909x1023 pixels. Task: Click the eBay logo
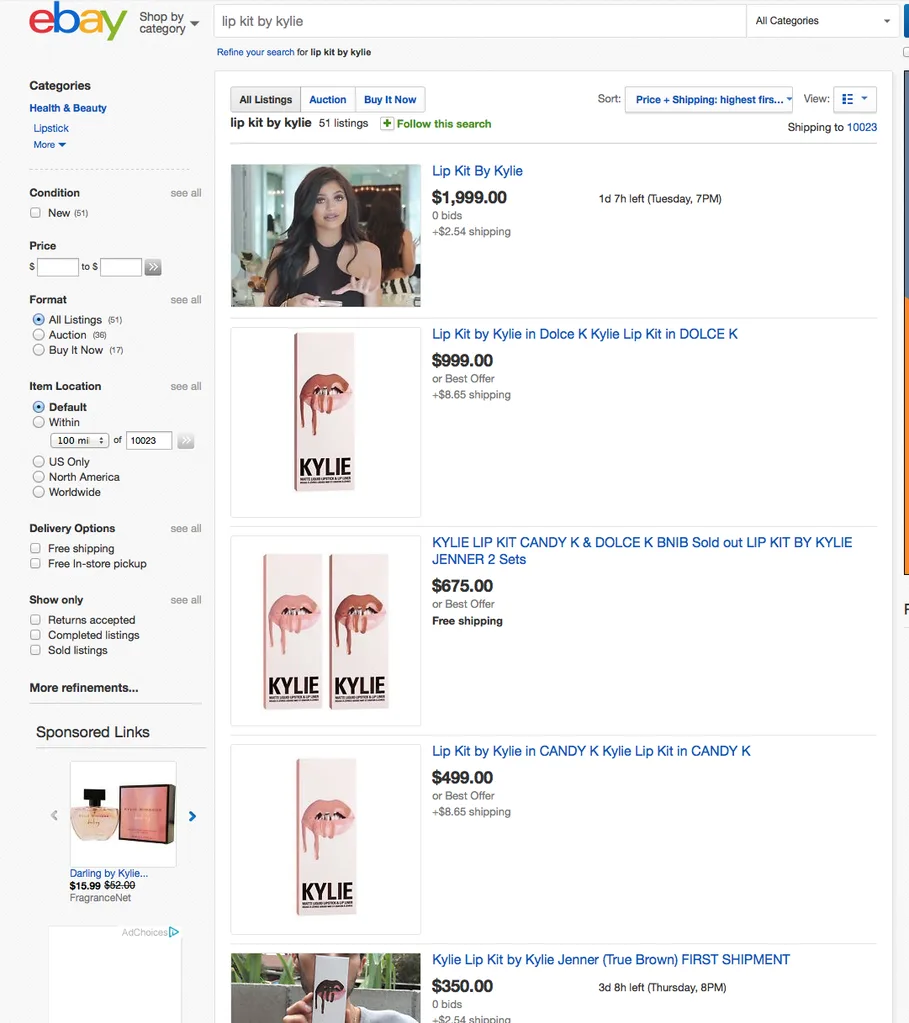click(x=78, y=21)
